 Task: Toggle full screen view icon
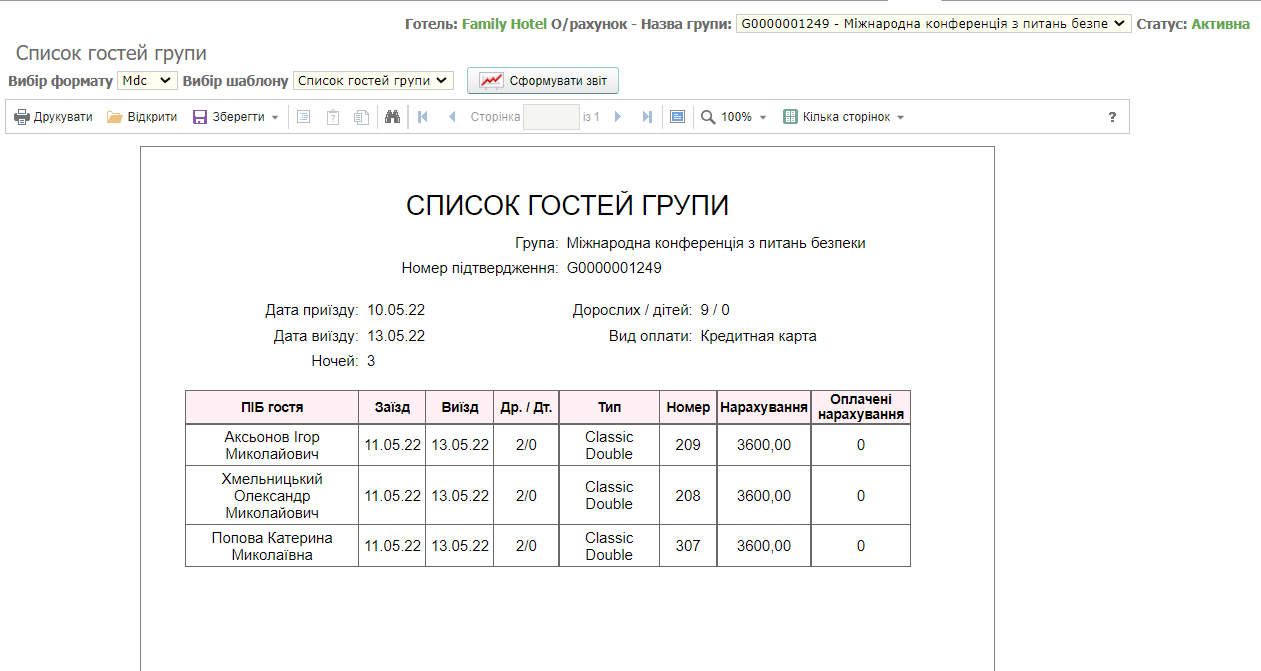tap(677, 117)
